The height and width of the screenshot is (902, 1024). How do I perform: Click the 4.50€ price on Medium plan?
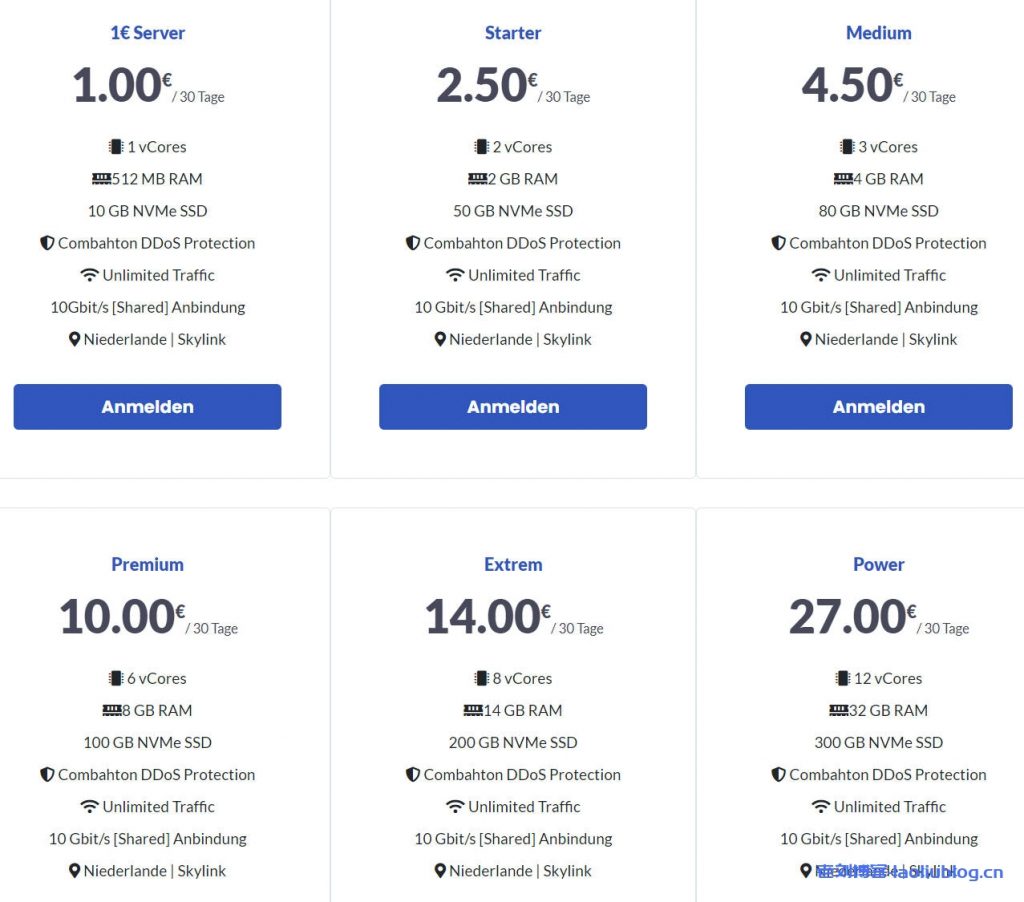pos(848,86)
